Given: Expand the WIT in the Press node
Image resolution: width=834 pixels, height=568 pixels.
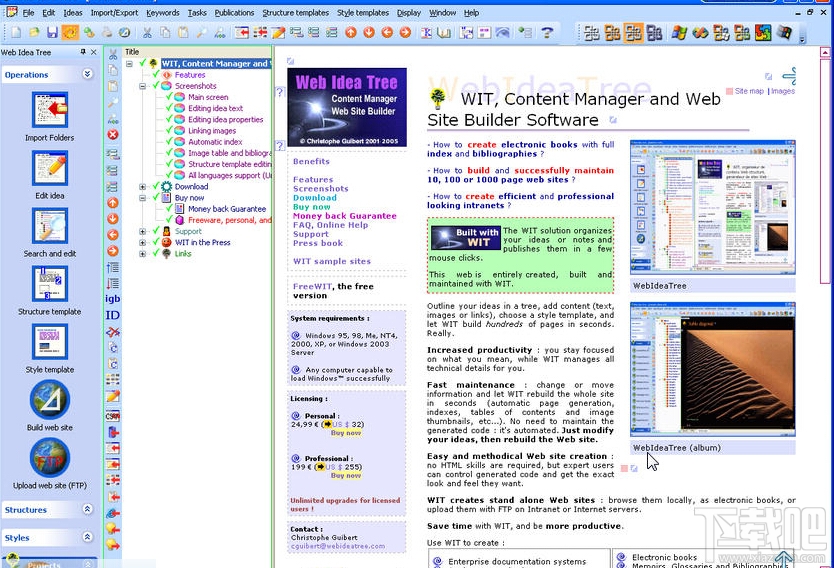Looking at the screenshot, I should pyautogui.click(x=143, y=243).
